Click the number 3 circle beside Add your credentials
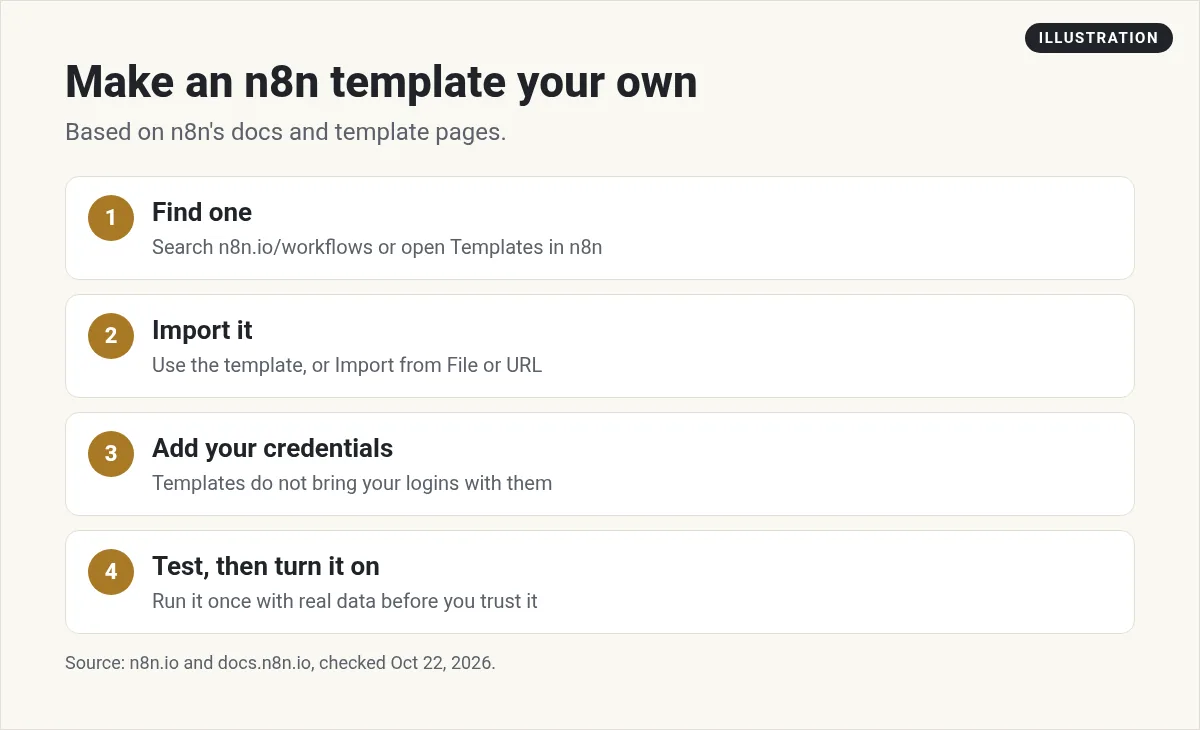The width and height of the screenshot is (1200, 730). coord(111,454)
